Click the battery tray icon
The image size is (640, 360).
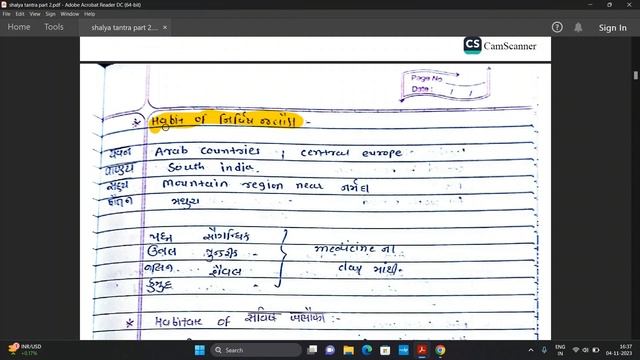coord(596,350)
